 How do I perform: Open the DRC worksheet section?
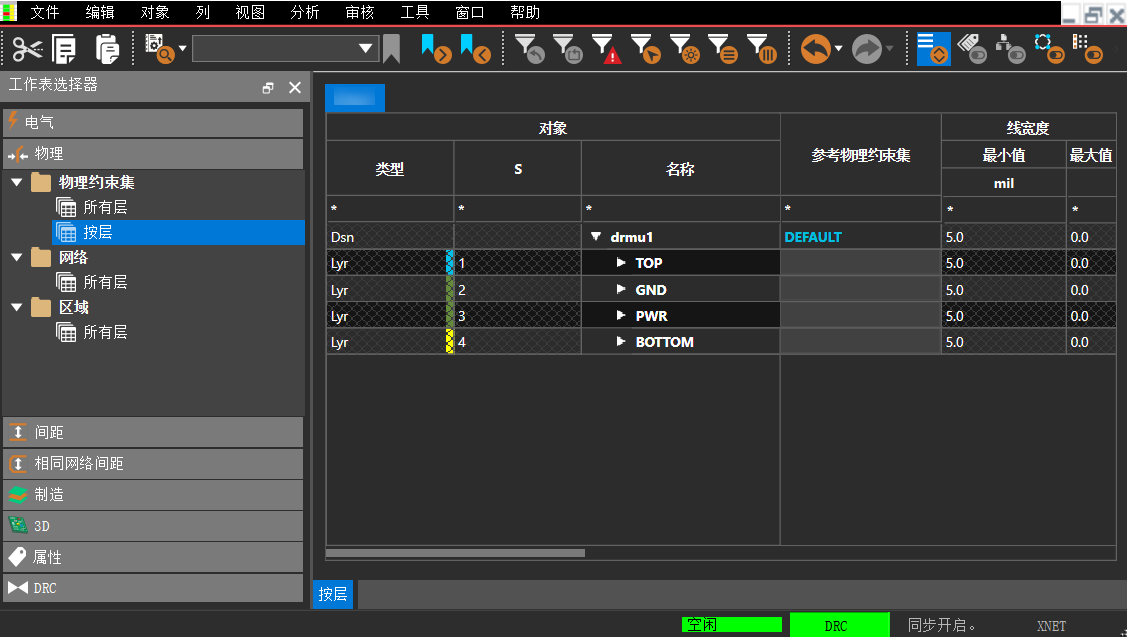pos(153,588)
